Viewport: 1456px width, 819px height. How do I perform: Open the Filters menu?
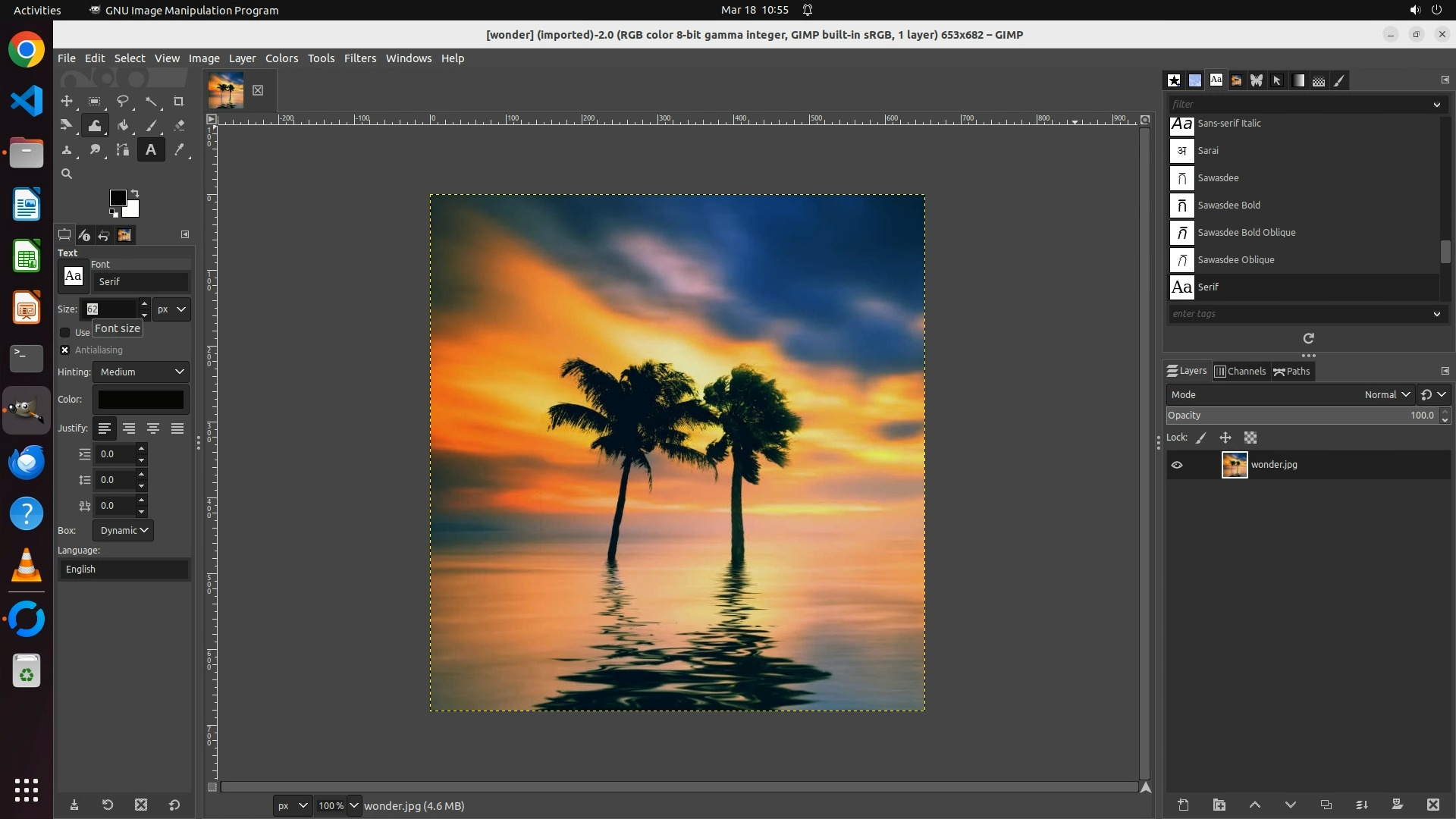point(359,58)
